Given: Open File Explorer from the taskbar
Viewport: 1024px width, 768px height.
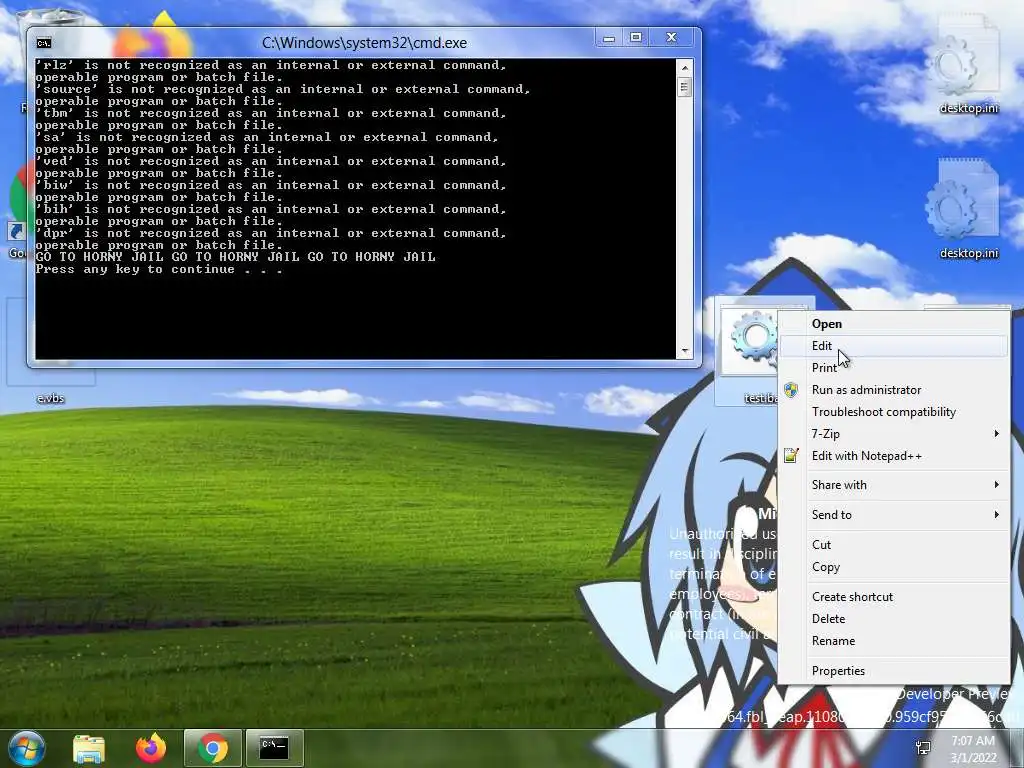Looking at the screenshot, I should [89, 748].
